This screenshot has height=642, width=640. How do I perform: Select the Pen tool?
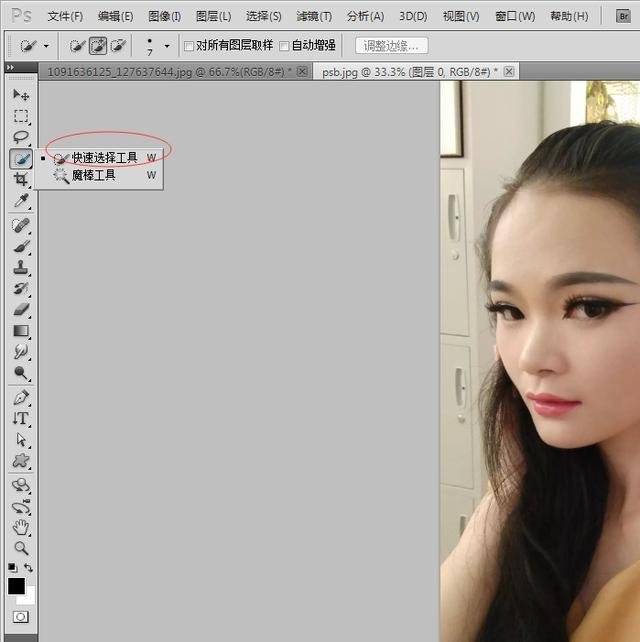pyautogui.click(x=20, y=398)
